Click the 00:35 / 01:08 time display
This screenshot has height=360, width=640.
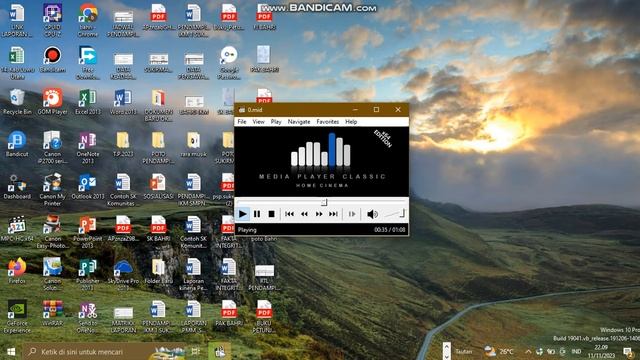pos(390,230)
